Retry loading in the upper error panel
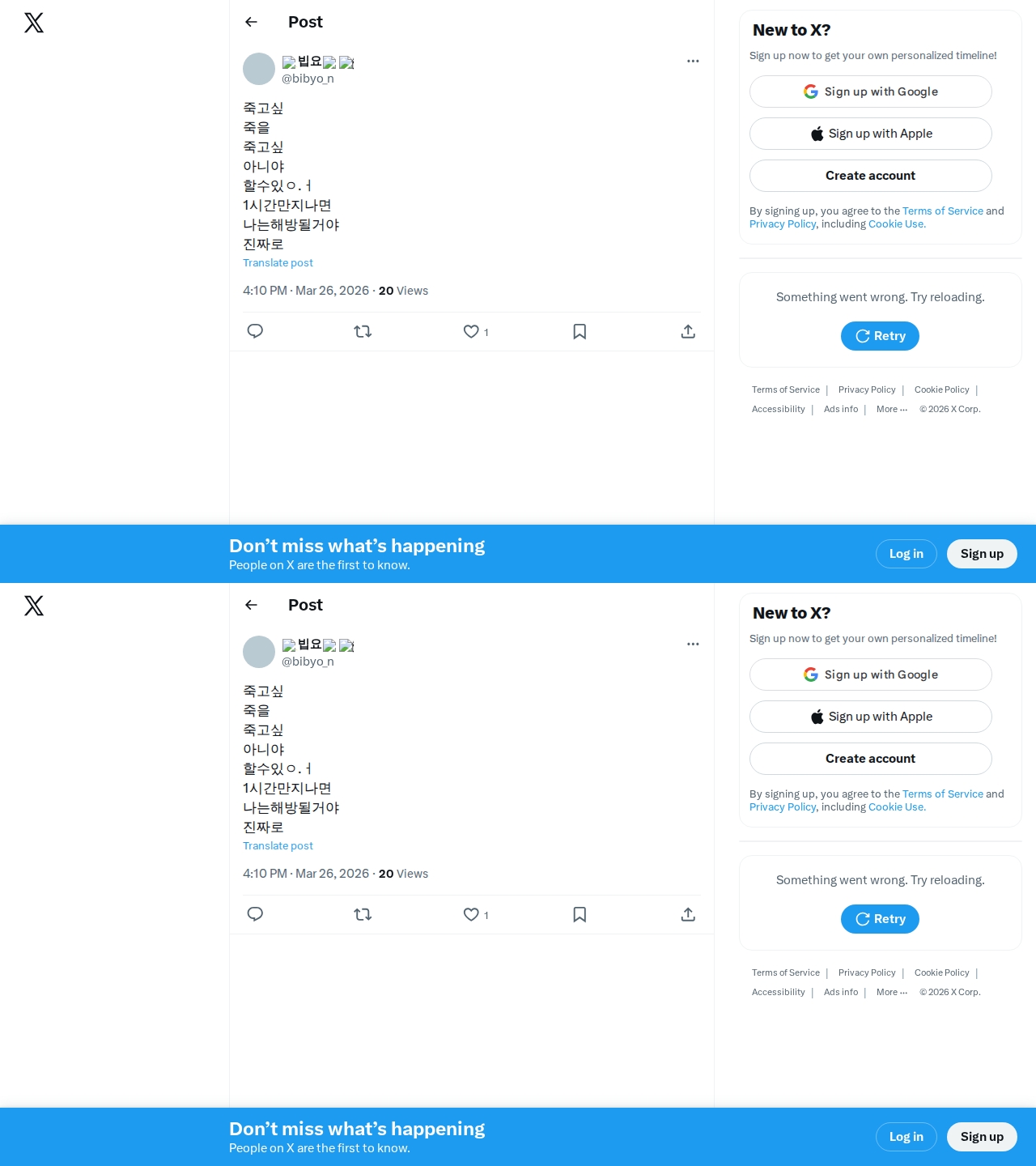The image size is (1036, 1166). click(x=880, y=336)
